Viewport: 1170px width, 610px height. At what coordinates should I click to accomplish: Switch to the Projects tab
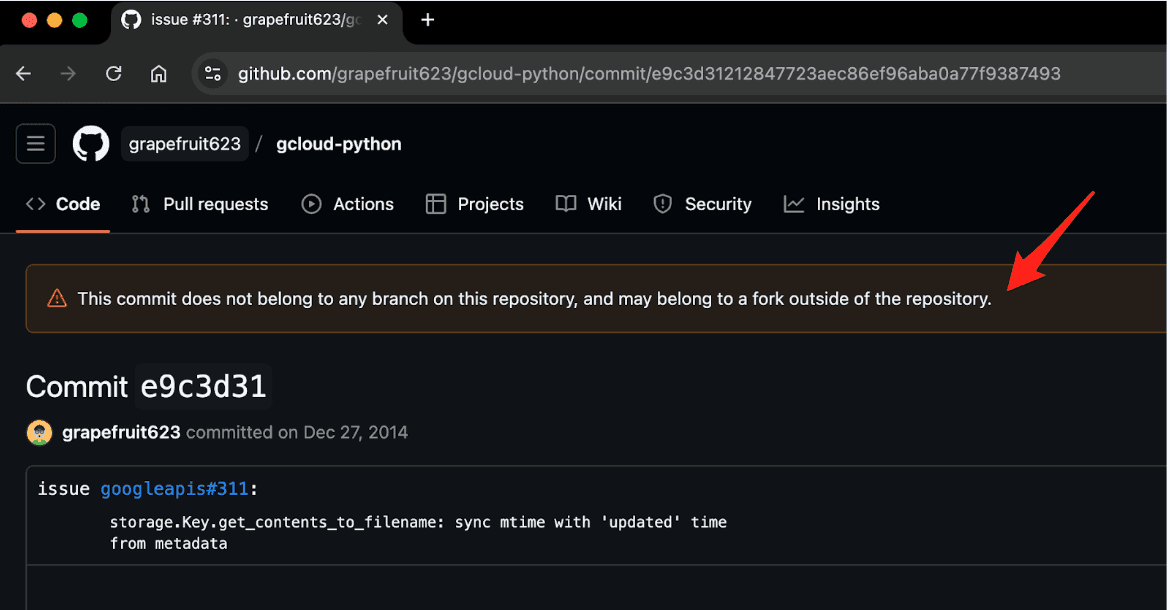click(474, 204)
